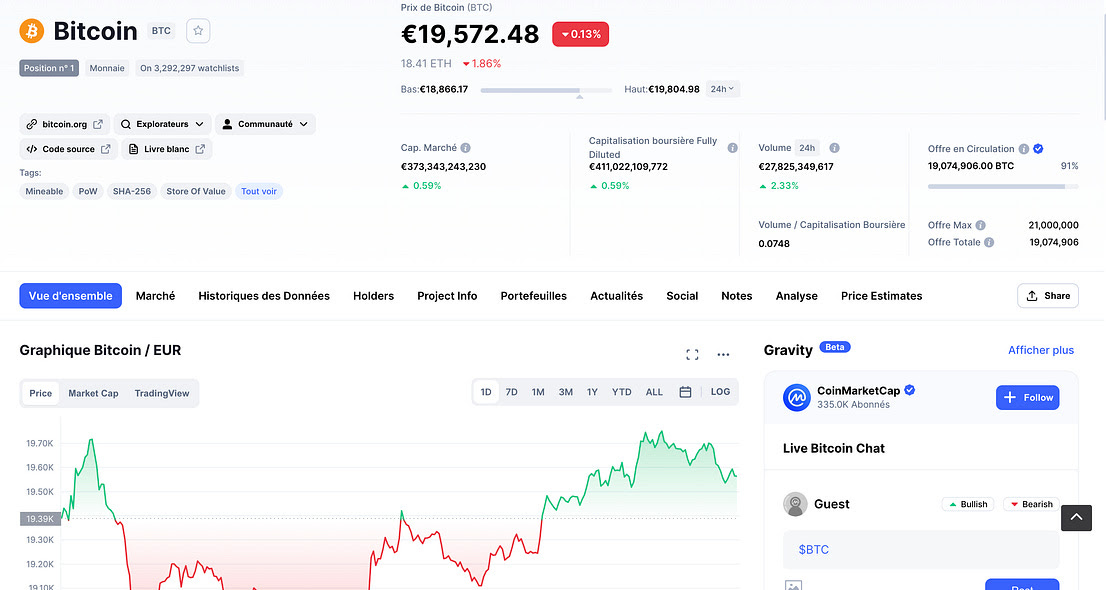This screenshot has width=1106, height=590.
Task: Click info icon beside Offre Max
Action: [980, 225]
